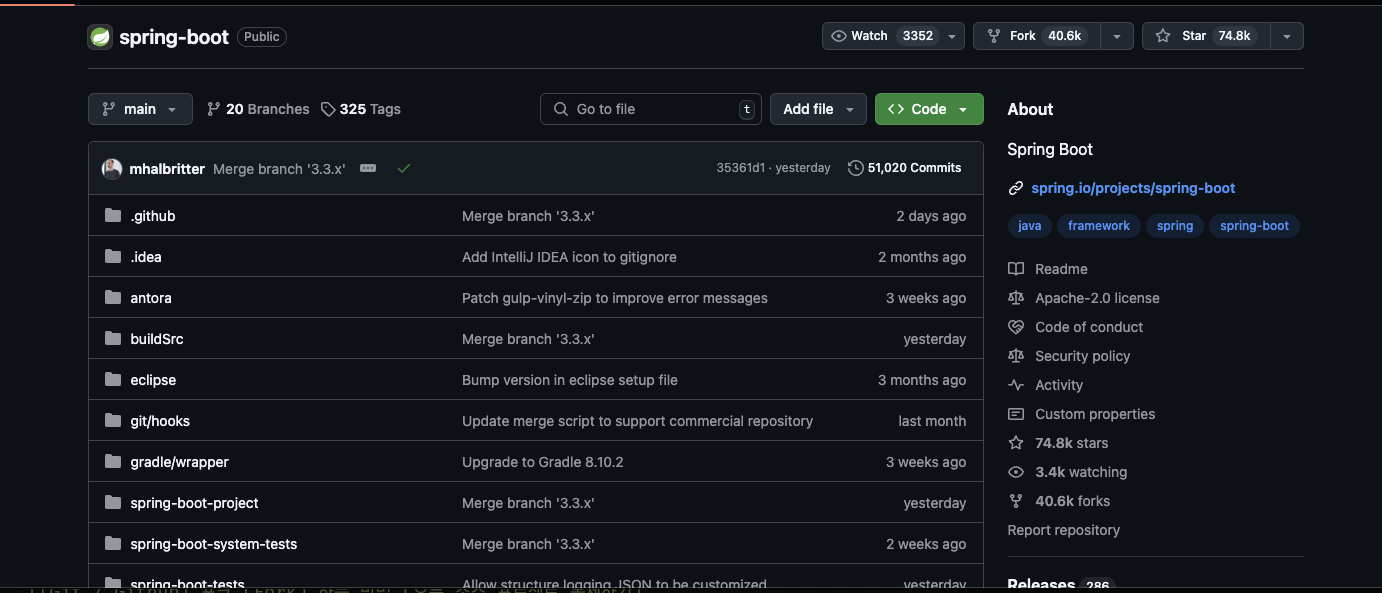Viewport: 1382px width, 593px height.
Task: Open the Watch notifications dropdown
Action: point(893,36)
